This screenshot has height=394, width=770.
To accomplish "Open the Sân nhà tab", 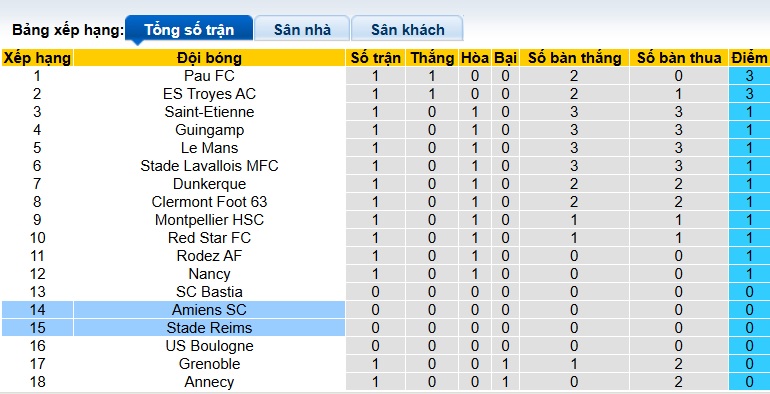I will pos(302,28).
